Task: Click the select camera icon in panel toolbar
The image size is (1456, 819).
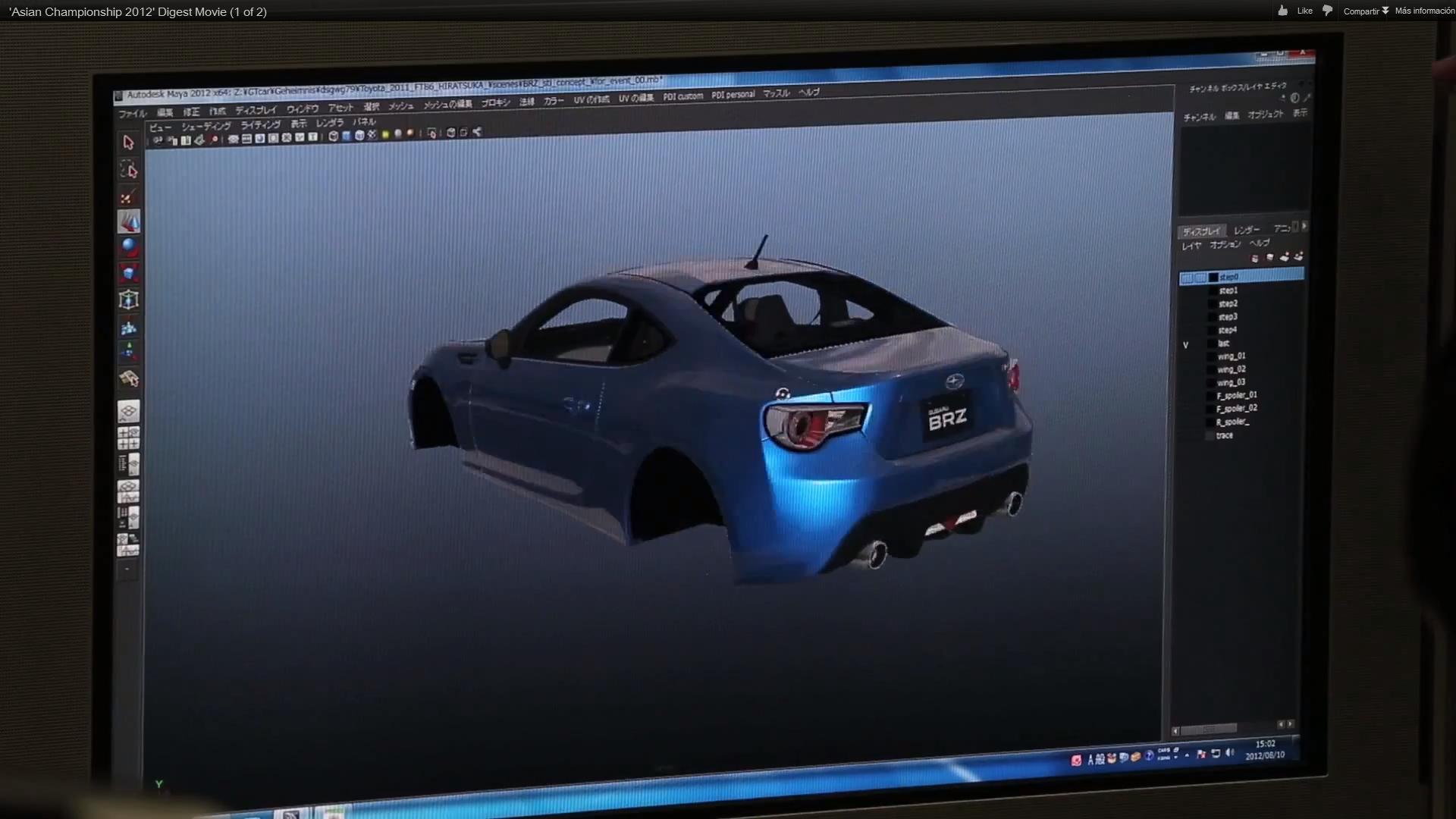Action: coord(157,140)
